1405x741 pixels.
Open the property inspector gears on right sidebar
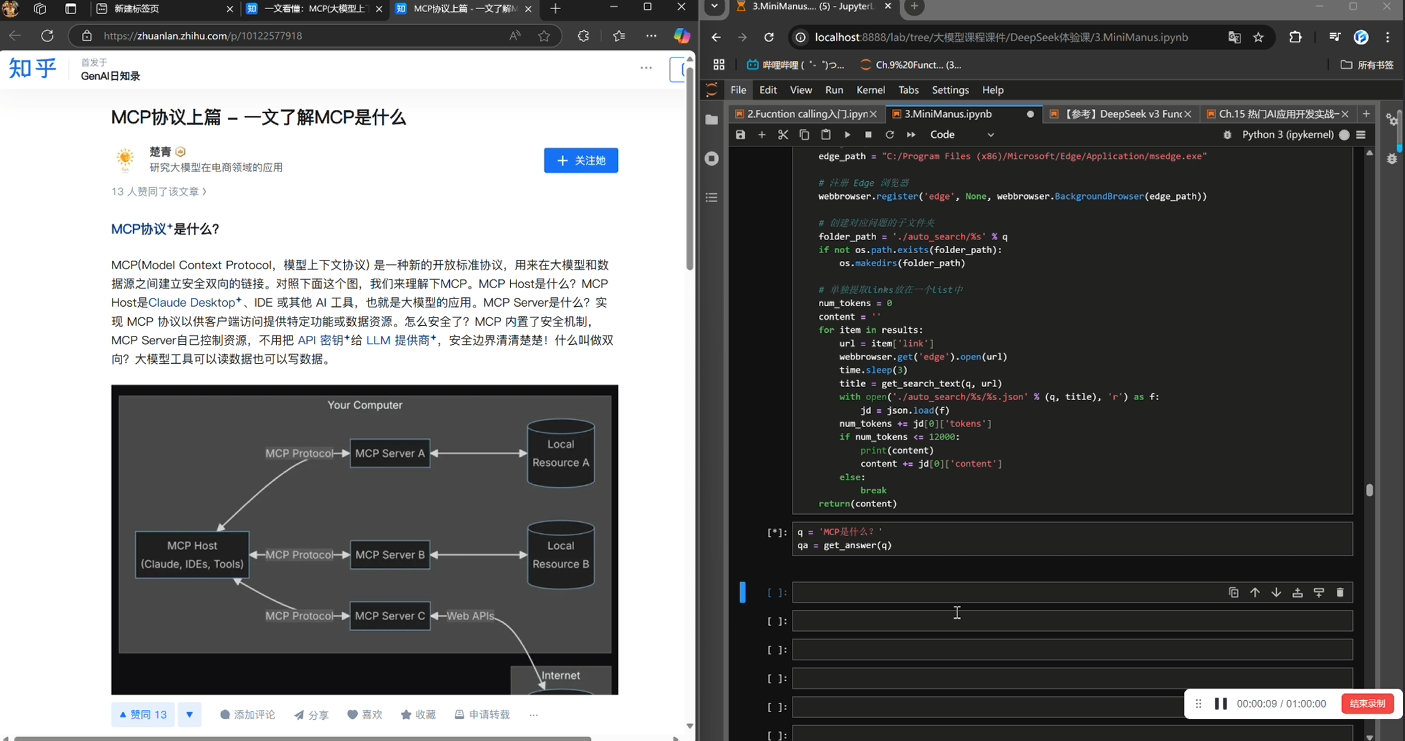1392,120
